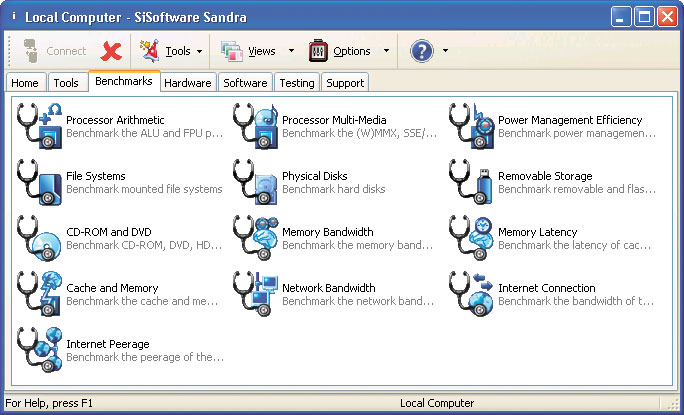This screenshot has width=684, height=415.
Task: Click "For Help, press F1" status text
Action: pyautogui.click(x=49, y=403)
